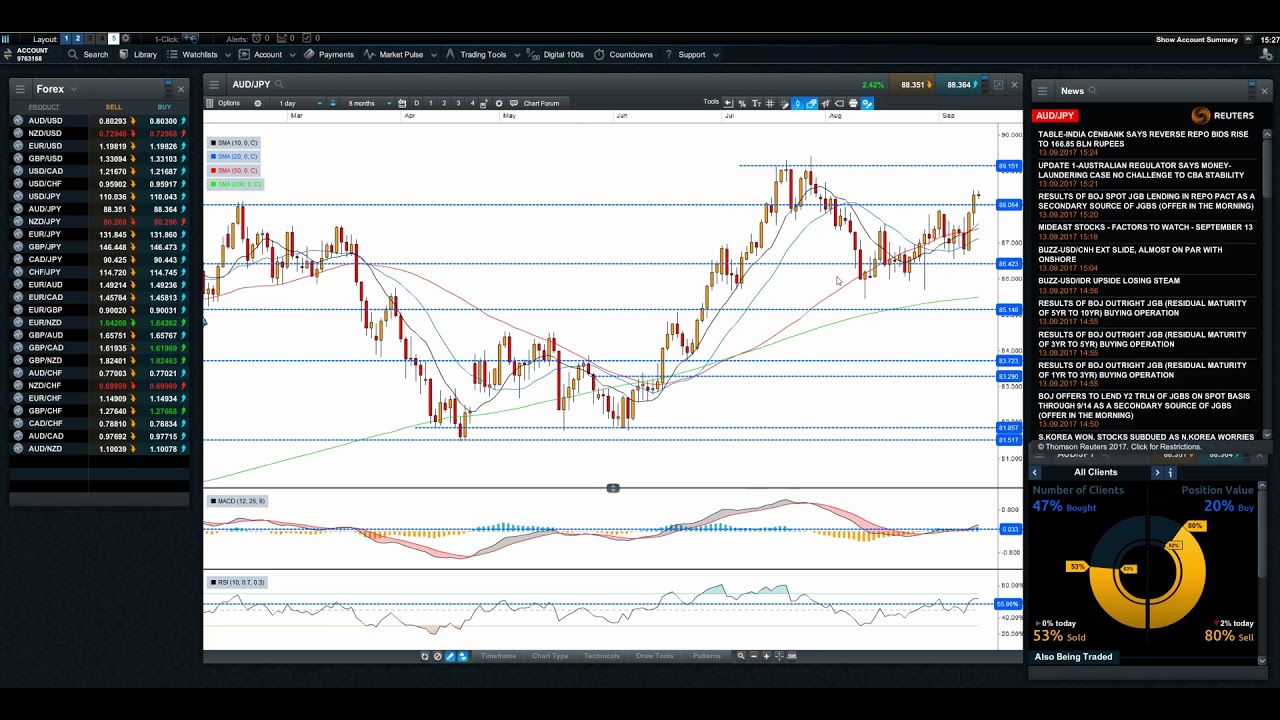This screenshot has width=1280, height=720.
Task: Toggle the Forex panel link indicator
Action: point(168,89)
